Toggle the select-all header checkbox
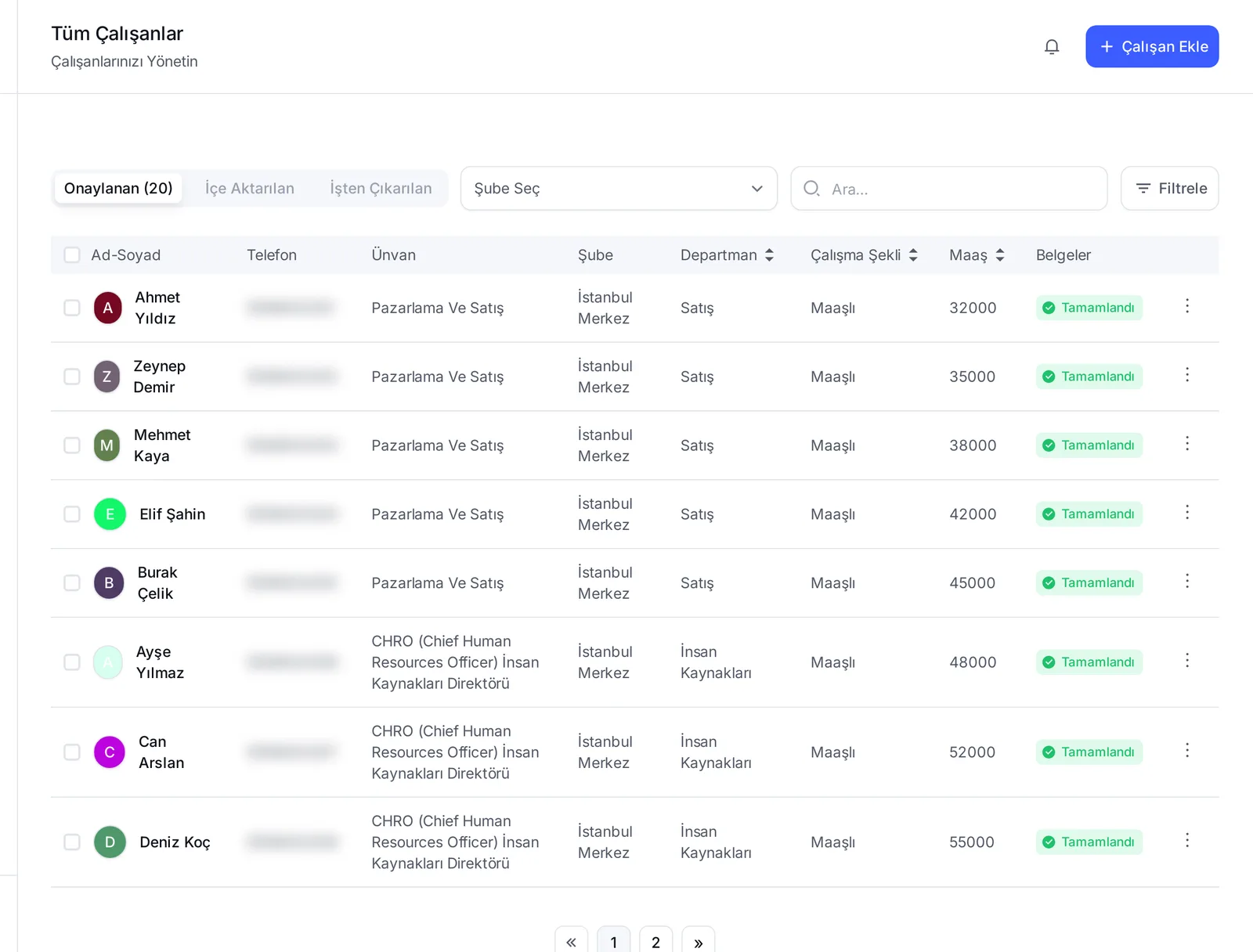The width and height of the screenshot is (1253, 952). tap(72, 255)
